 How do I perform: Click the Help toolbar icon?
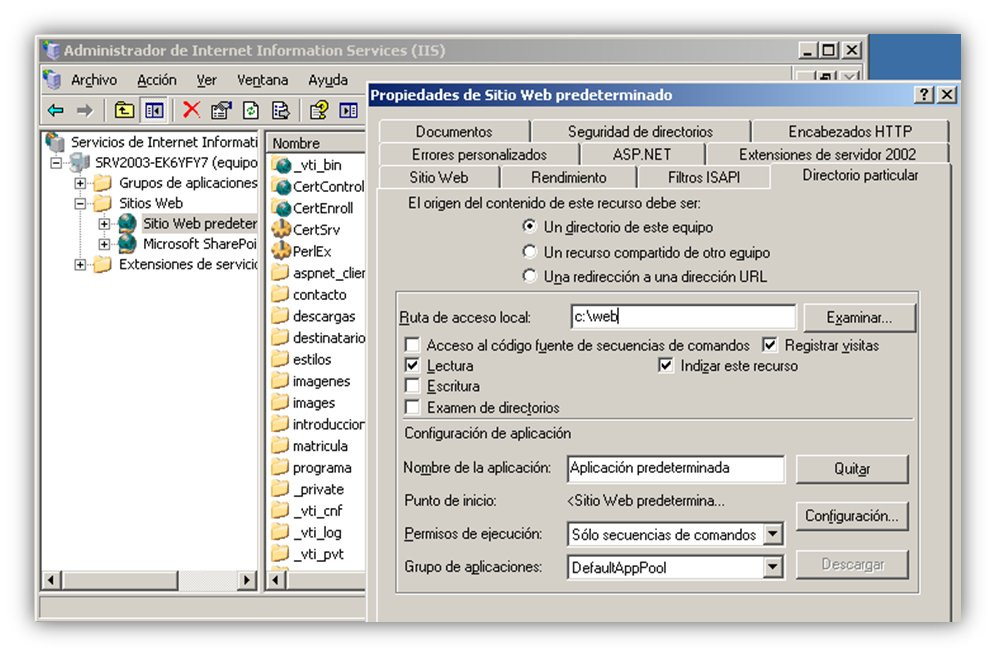coord(319,110)
